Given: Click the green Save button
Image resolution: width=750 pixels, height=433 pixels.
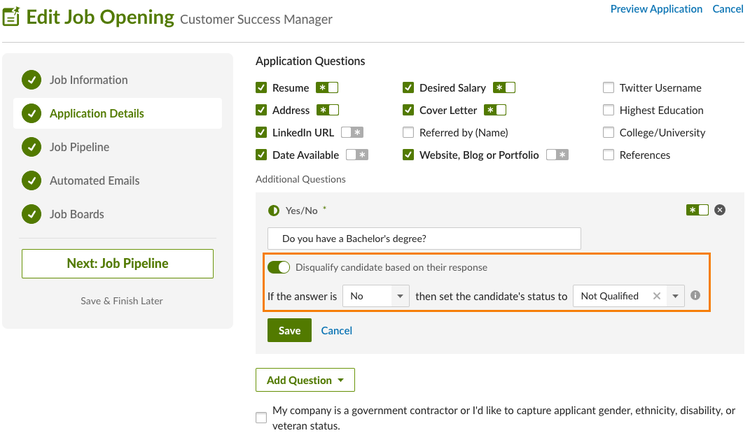Looking at the screenshot, I should (289, 331).
